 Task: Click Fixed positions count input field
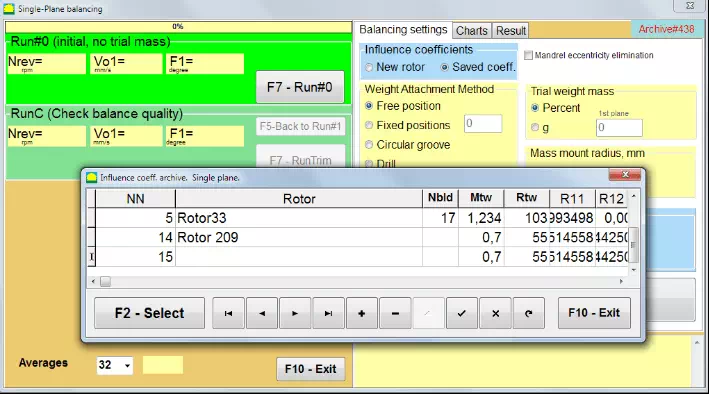coord(482,123)
